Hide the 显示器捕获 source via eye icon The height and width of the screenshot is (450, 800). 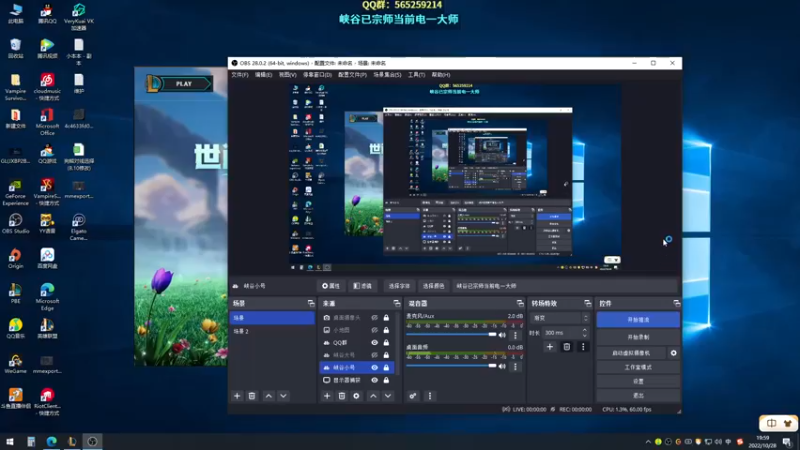pos(374,380)
